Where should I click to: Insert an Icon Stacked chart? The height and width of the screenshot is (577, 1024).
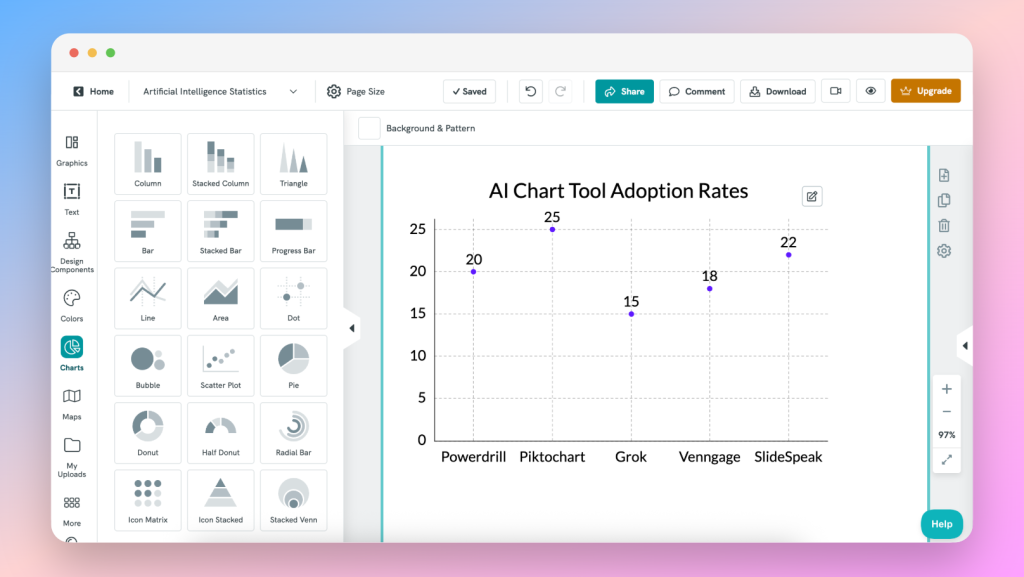pos(221,500)
